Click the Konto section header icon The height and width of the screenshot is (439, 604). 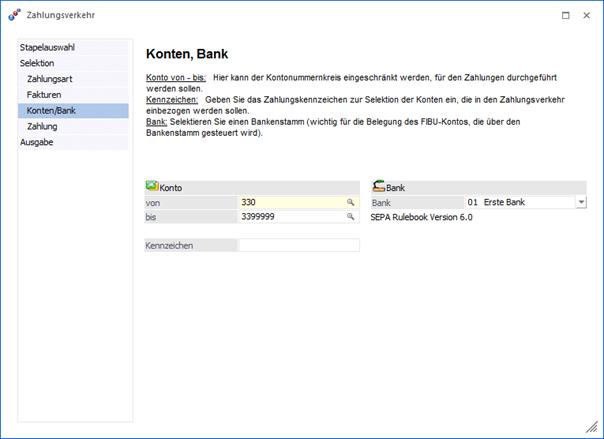152,186
